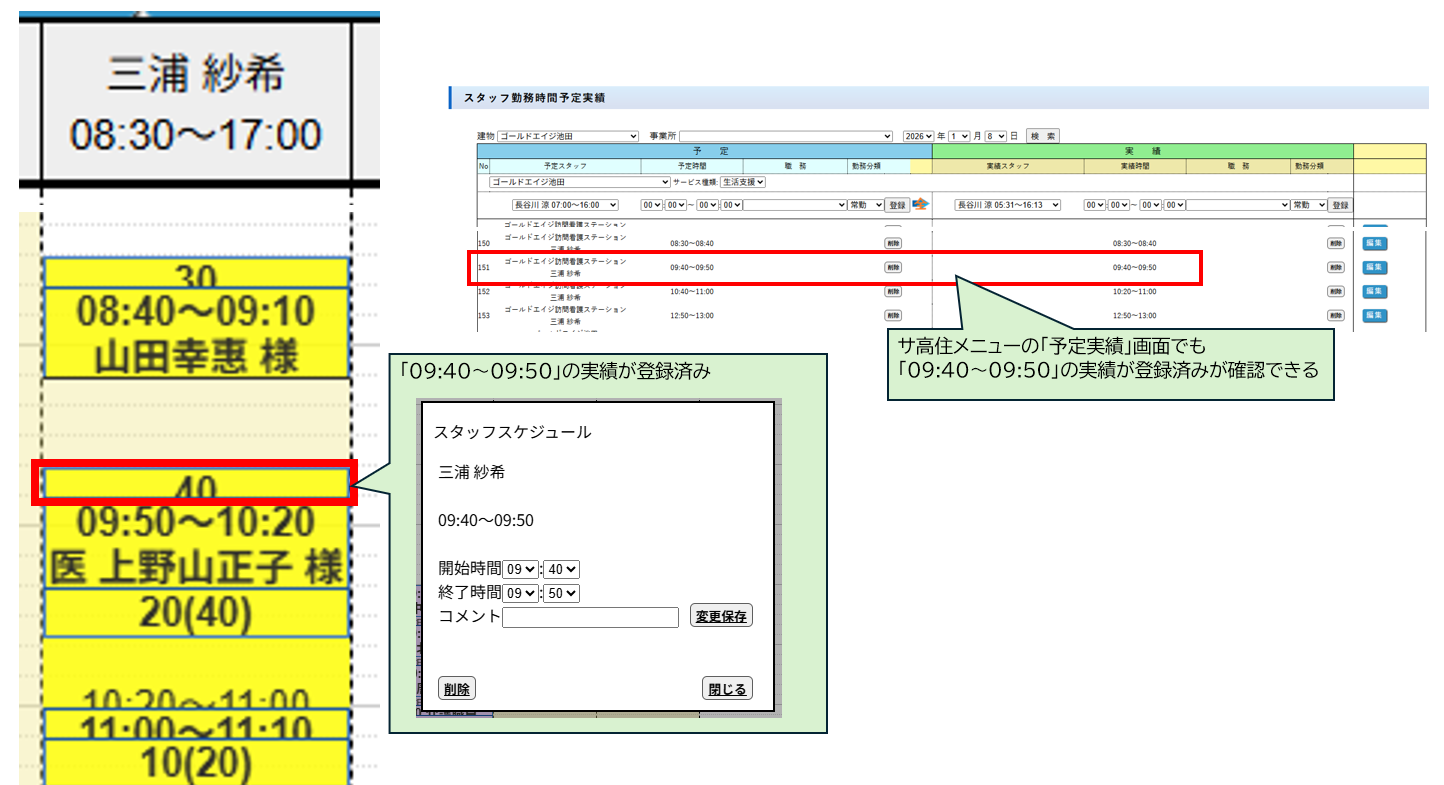
Task: Select the 09:50～10:20 上野山正子 schedule block
Action: [196, 545]
